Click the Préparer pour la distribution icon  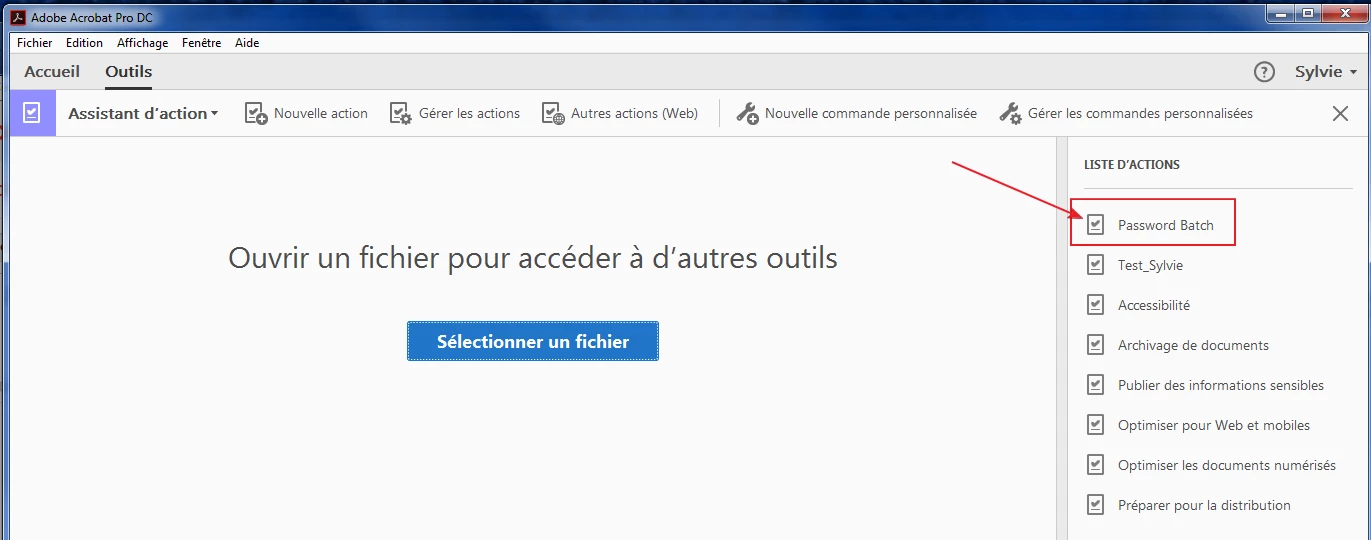(x=1095, y=505)
